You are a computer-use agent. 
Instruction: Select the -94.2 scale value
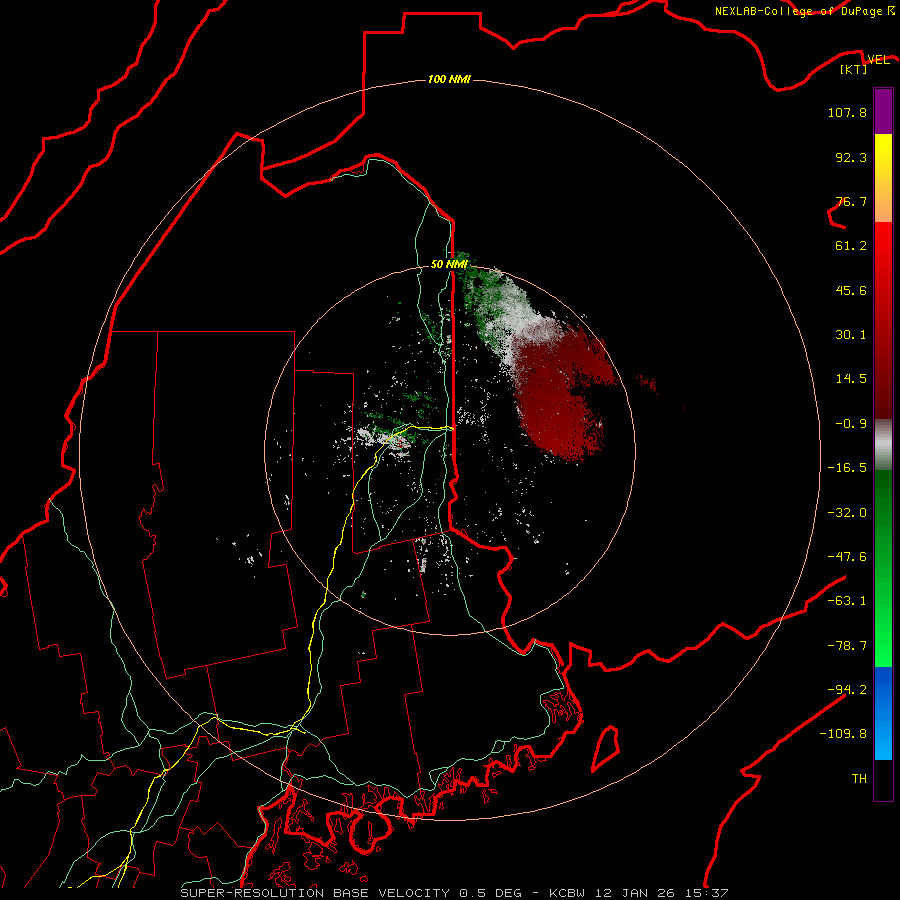pyautogui.click(x=847, y=690)
